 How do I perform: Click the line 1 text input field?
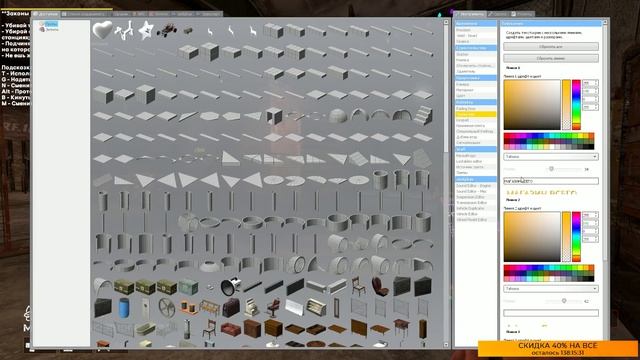coord(551,181)
